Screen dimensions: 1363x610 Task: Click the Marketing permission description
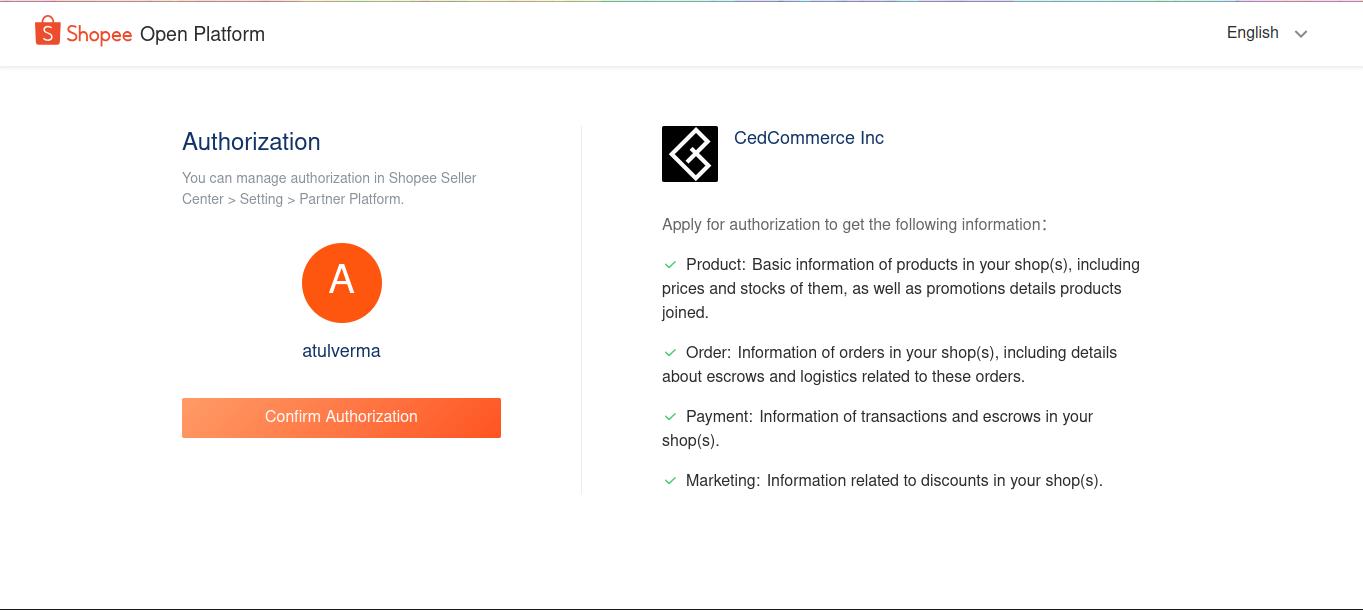coord(883,481)
